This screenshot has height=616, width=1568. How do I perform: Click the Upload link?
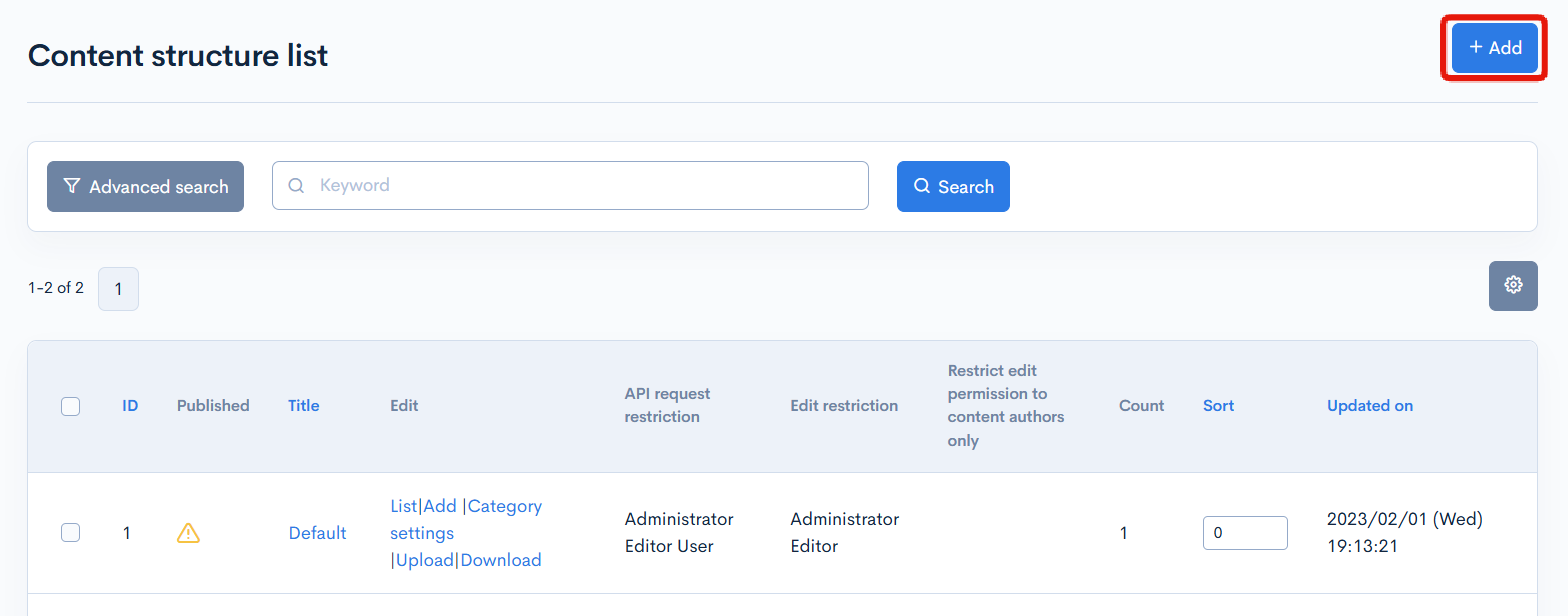(425, 560)
